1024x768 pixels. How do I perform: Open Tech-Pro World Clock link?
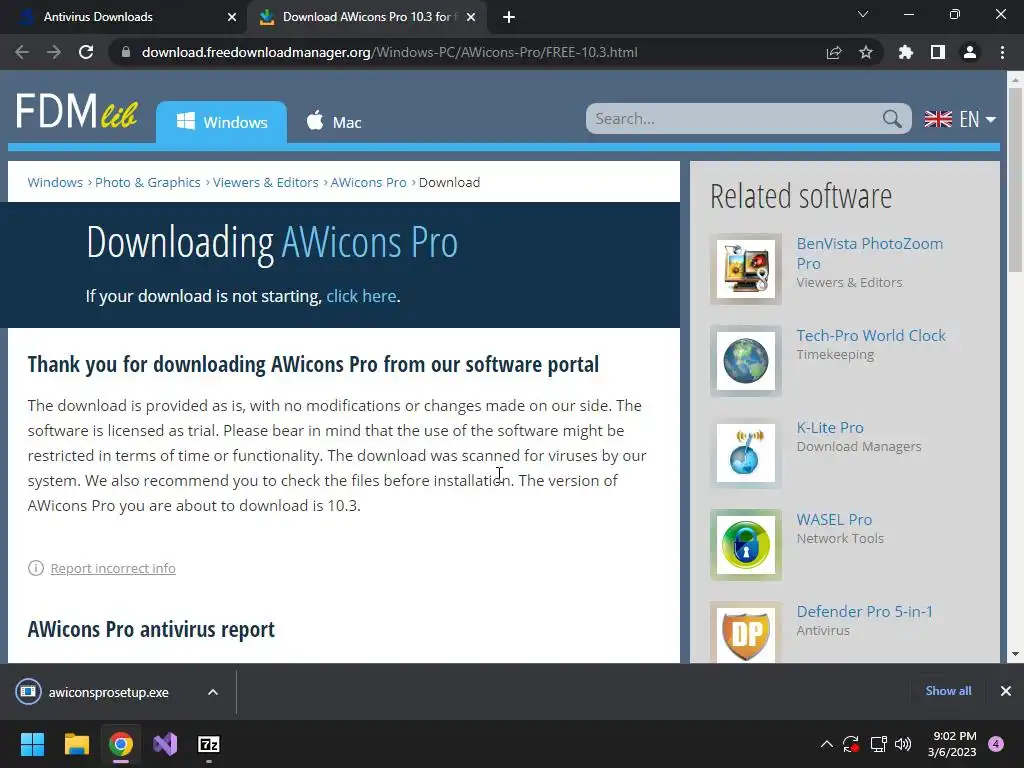pos(871,335)
